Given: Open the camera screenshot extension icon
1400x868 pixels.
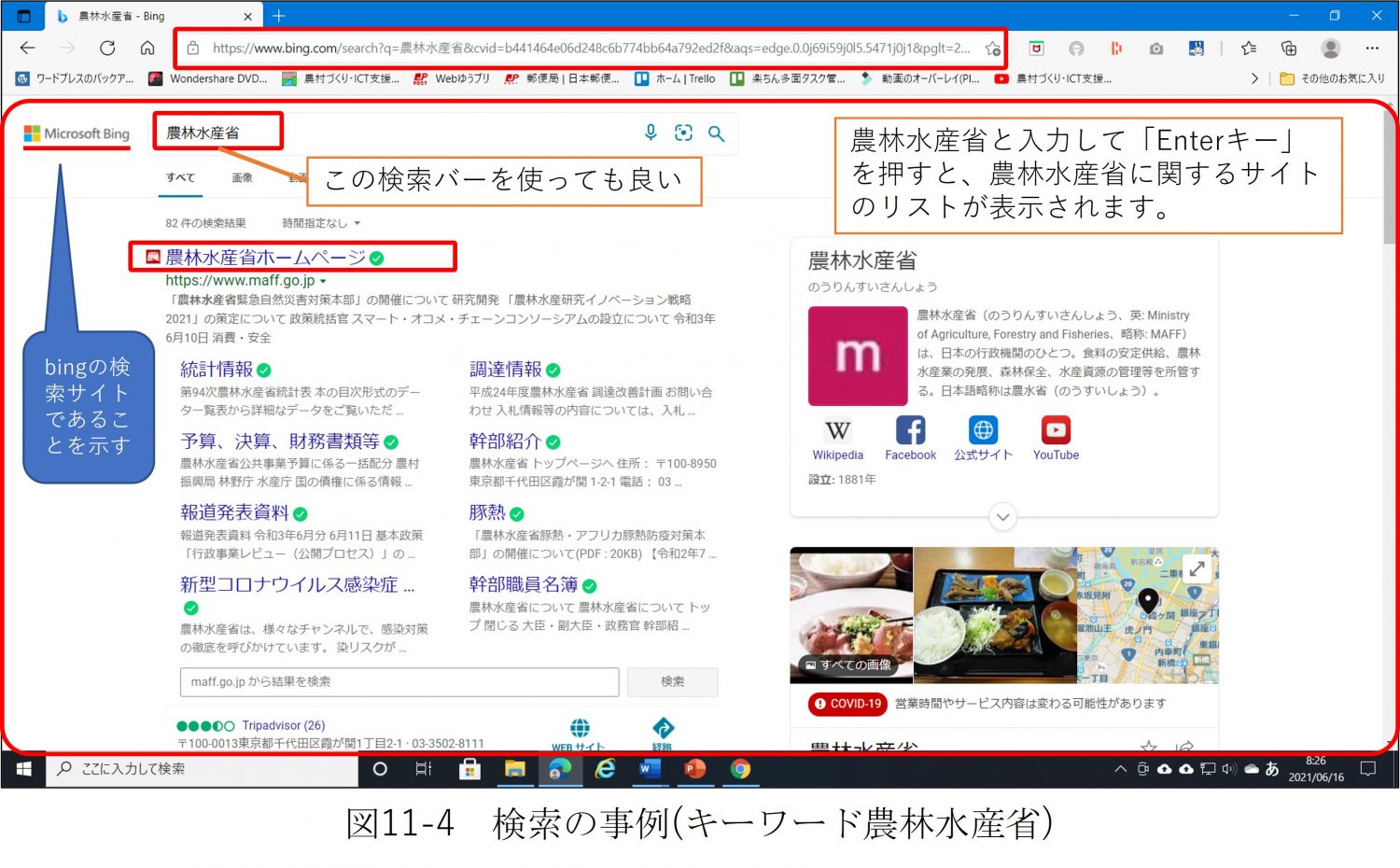Looking at the screenshot, I should 1156,49.
